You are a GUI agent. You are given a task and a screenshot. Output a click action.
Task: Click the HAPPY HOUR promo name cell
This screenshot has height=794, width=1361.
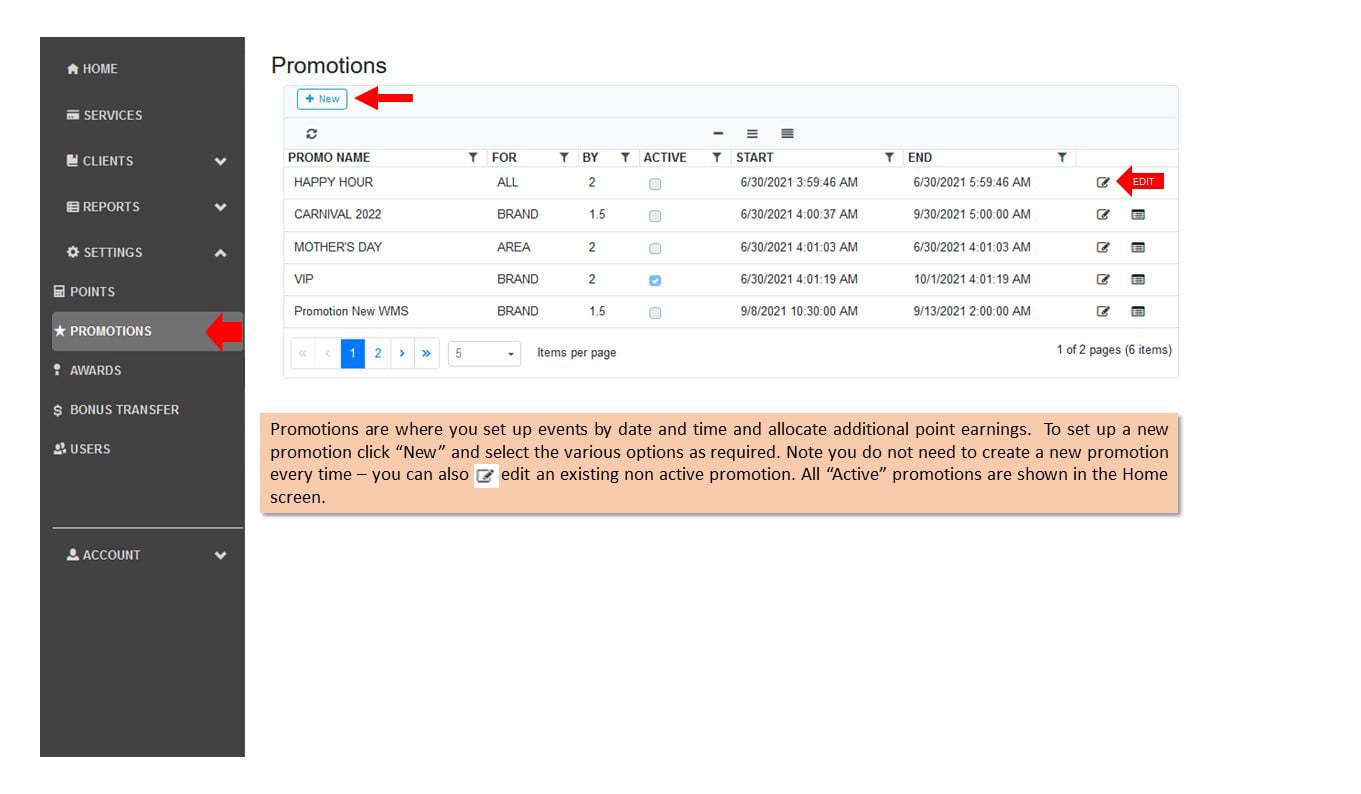tap(334, 182)
